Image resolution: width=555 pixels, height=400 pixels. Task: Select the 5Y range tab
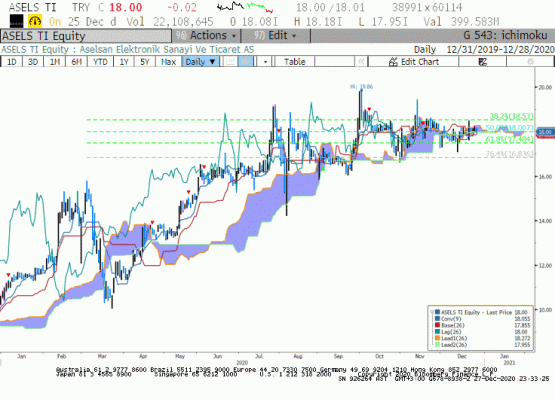point(144,62)
